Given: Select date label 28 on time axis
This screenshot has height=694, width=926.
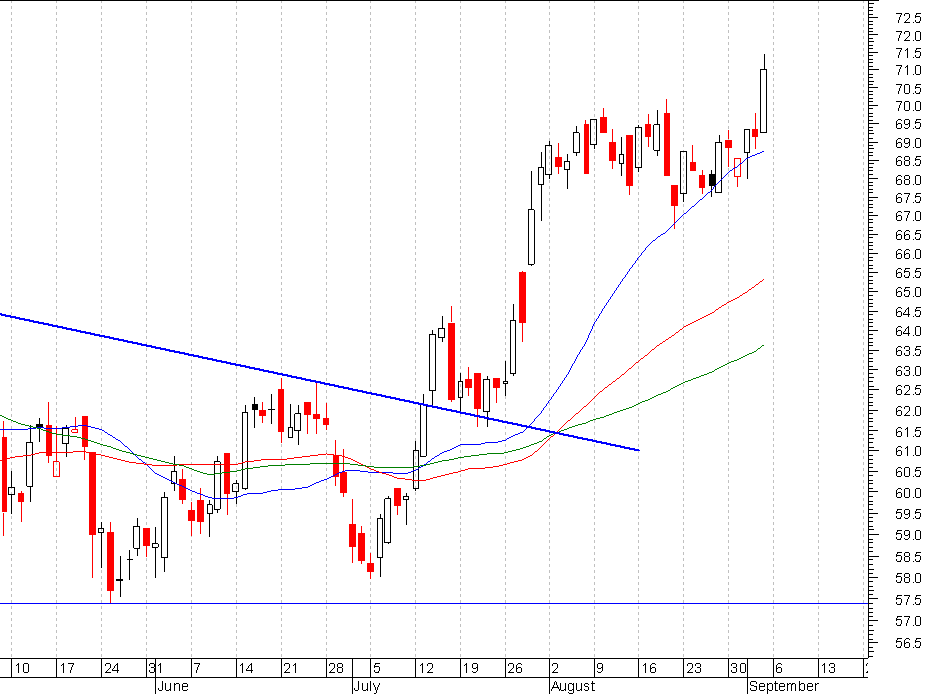Looking at the screenshot, I should tap(335, 669).
